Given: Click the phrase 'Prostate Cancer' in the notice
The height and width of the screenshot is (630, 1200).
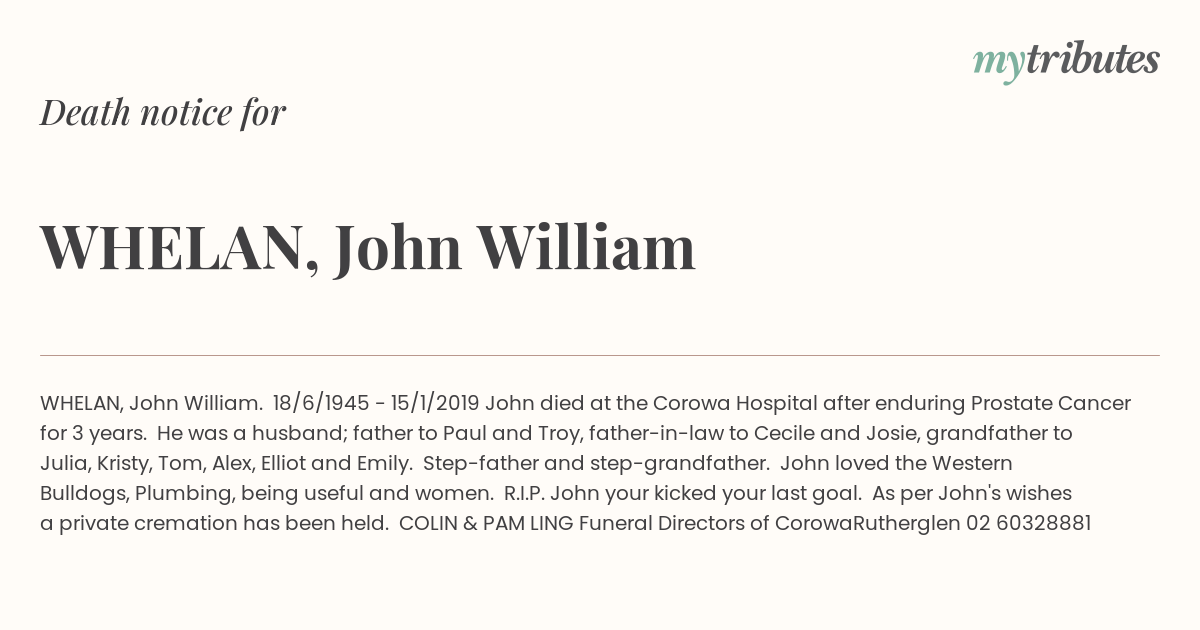Looking at the screenshot, I should pos(1051,403).
